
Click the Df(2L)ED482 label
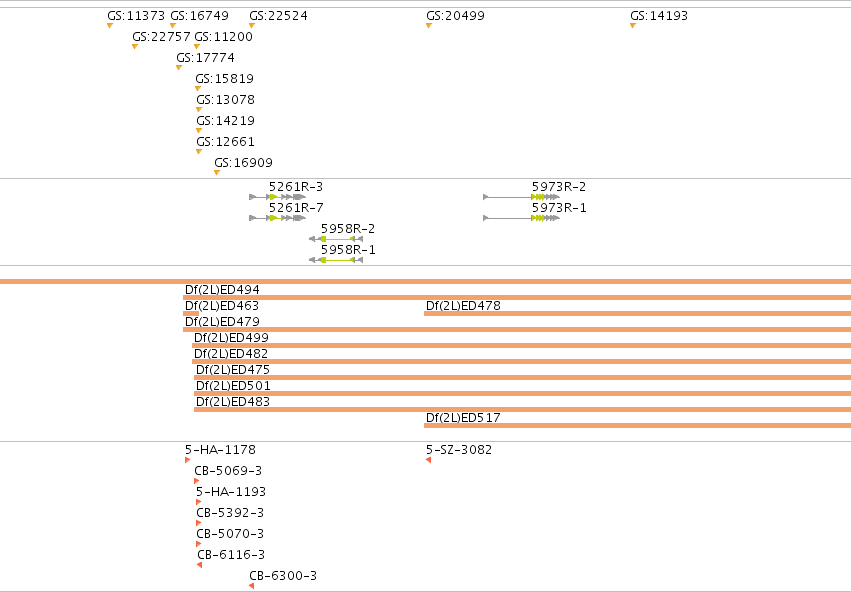pyautogui.click(x=231, y=354)
